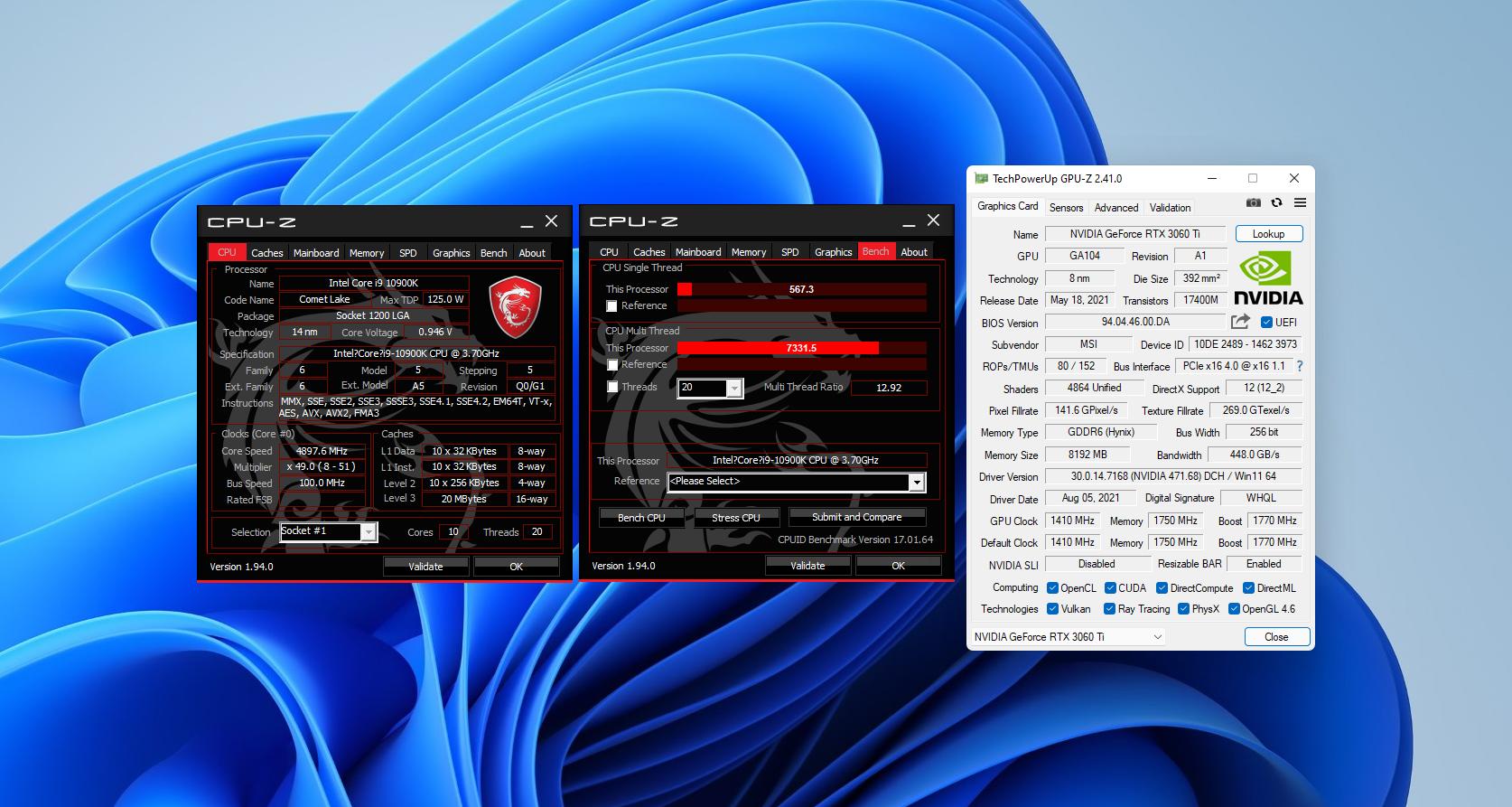Enable Reference checkbox under CPU Single Thread
This screenshot has width=1512, height=807.
coord(612,306)
